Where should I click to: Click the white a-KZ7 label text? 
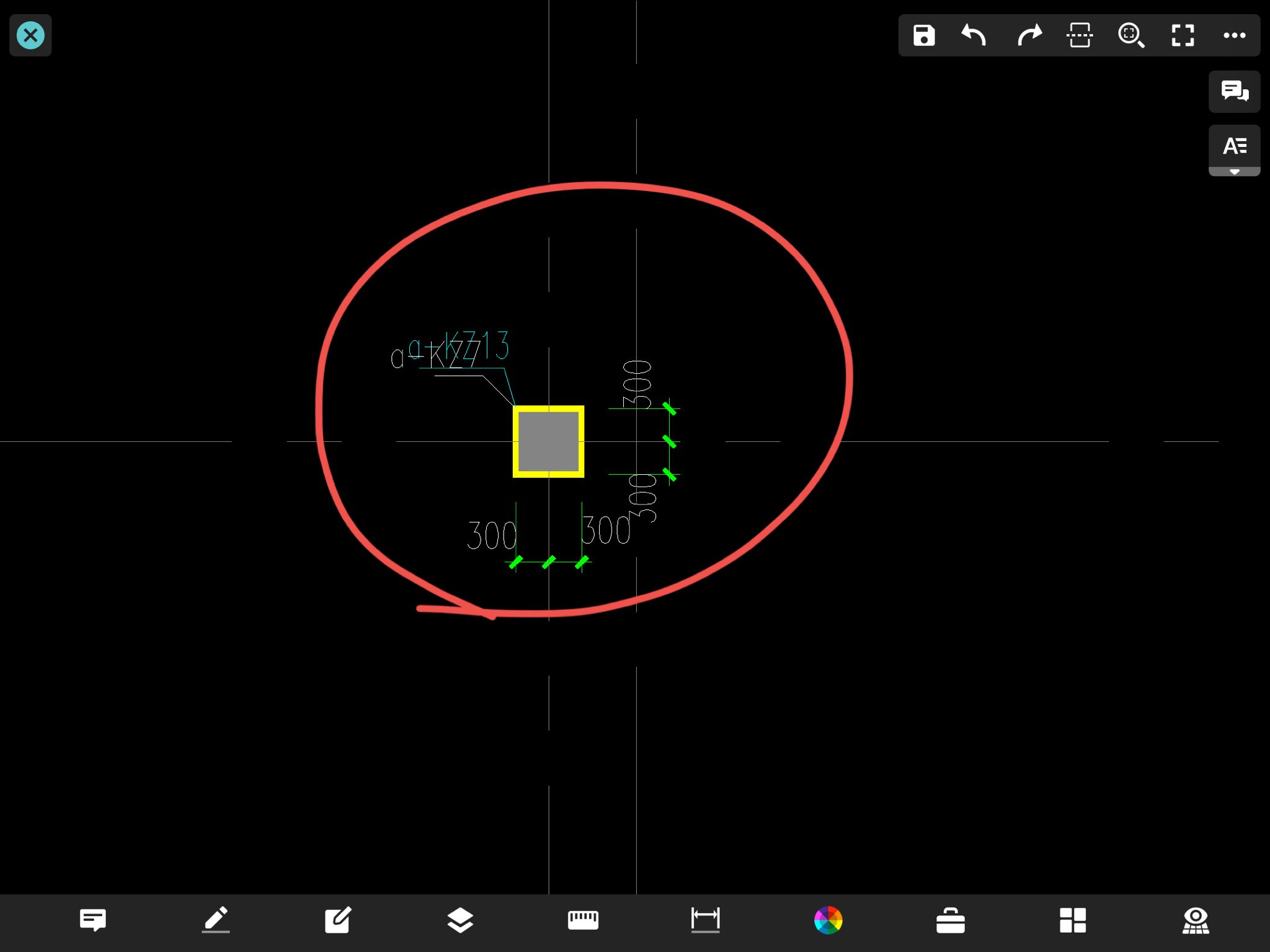[x=435, y=356]
